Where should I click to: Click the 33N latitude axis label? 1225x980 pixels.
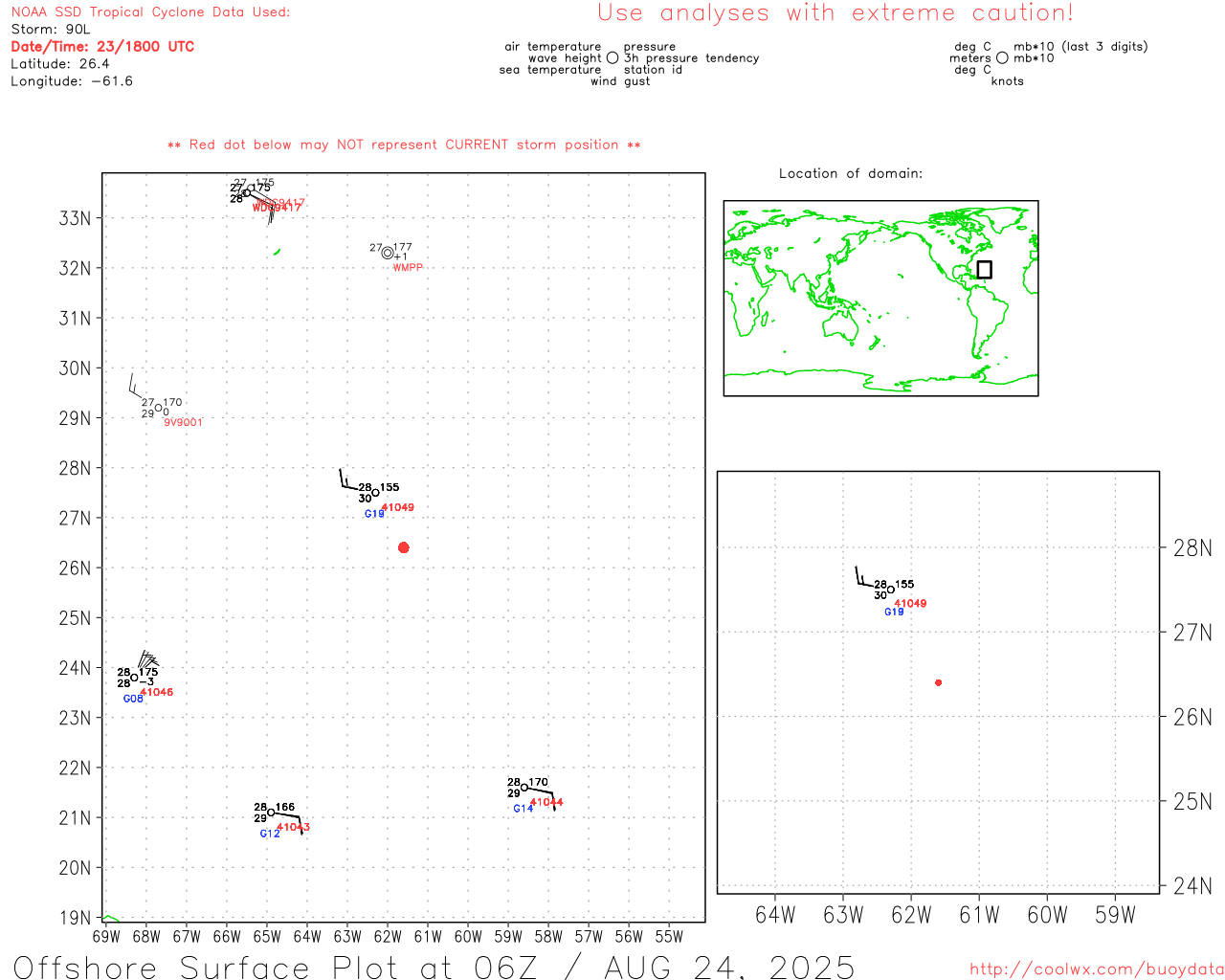tap(75, 218)
